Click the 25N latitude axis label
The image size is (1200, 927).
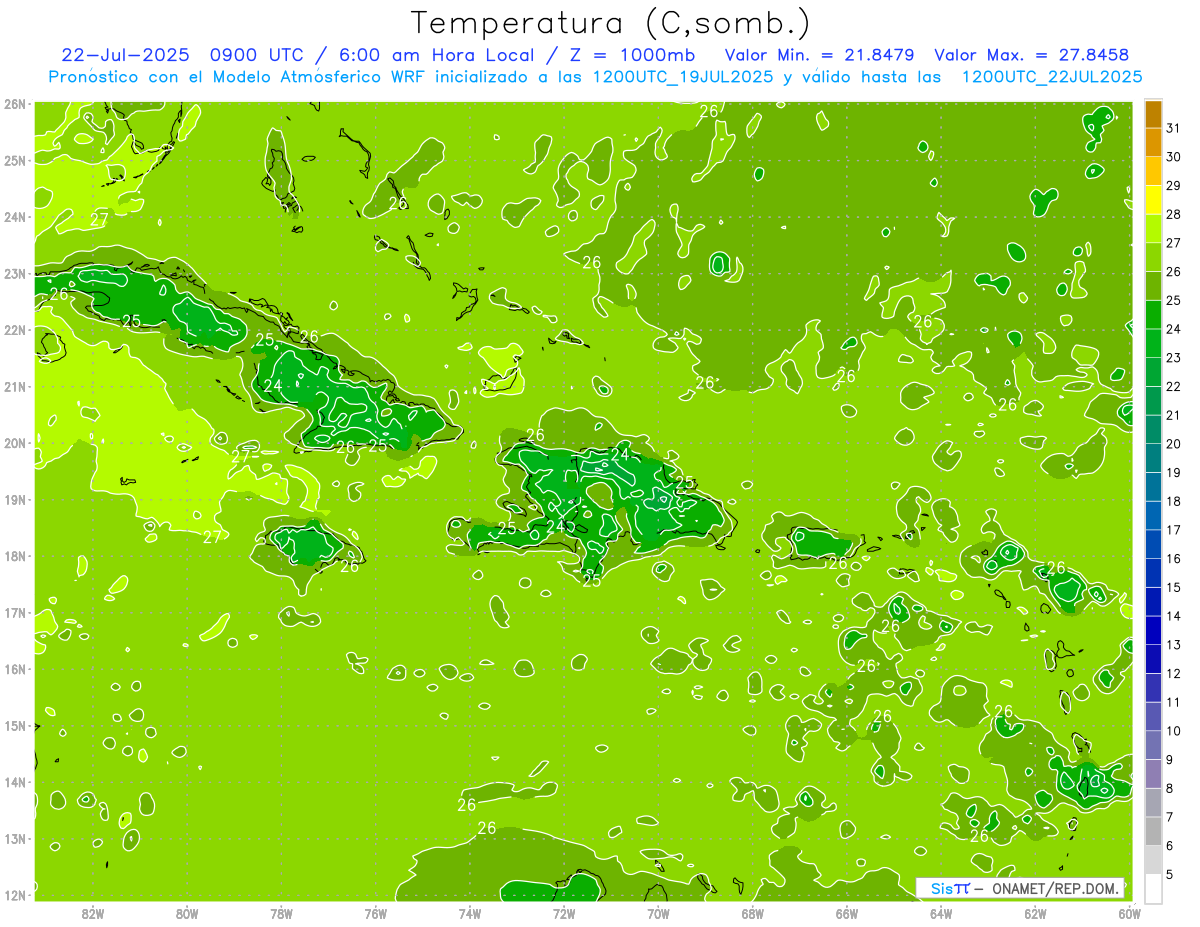coord(15,160)
